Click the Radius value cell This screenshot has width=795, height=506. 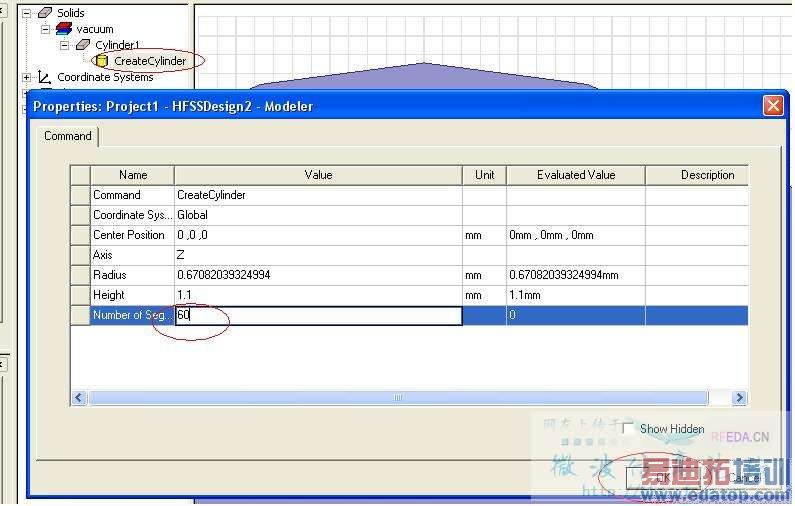pos(318,275)
